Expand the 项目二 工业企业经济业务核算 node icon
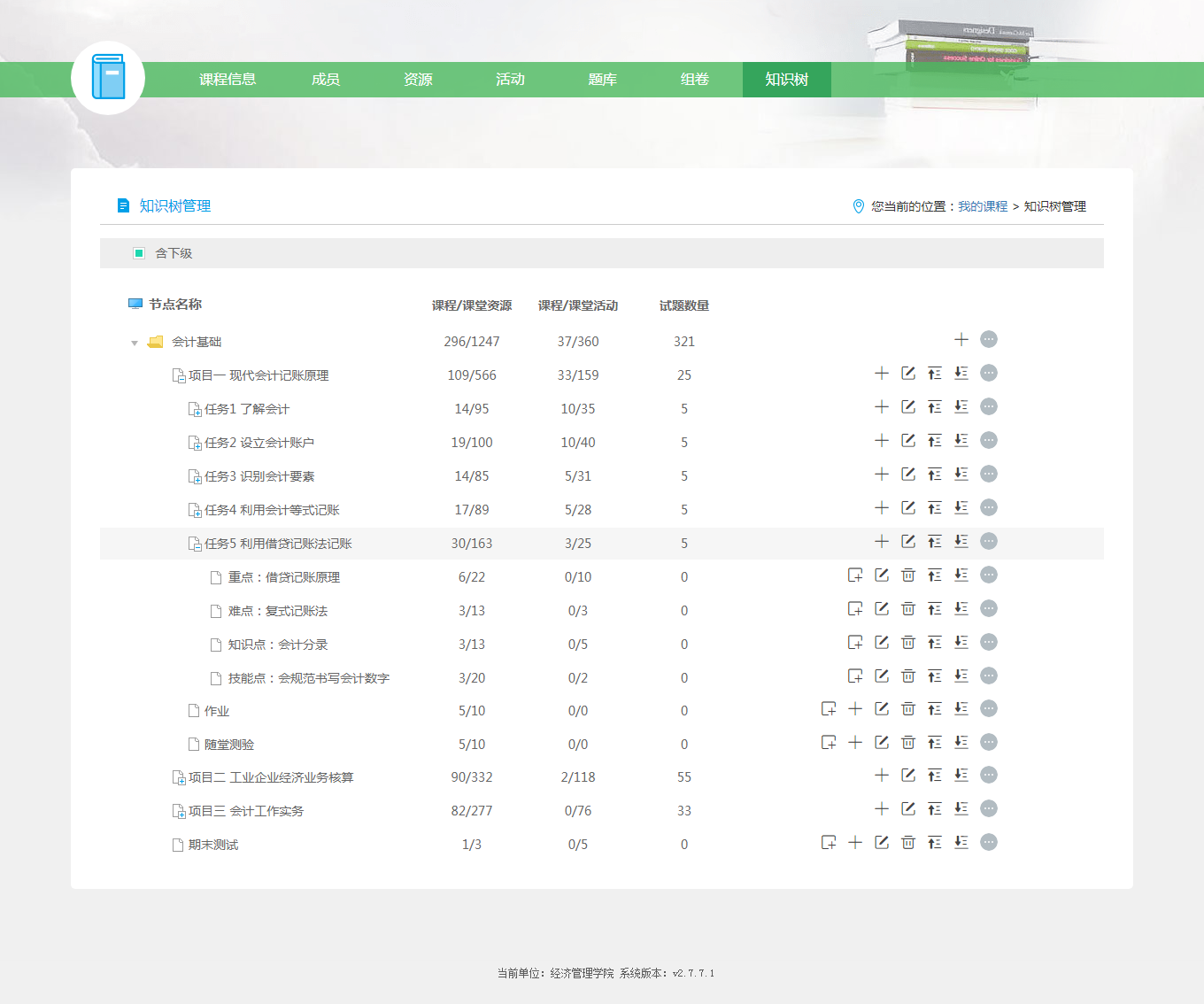 click(178, 778)
